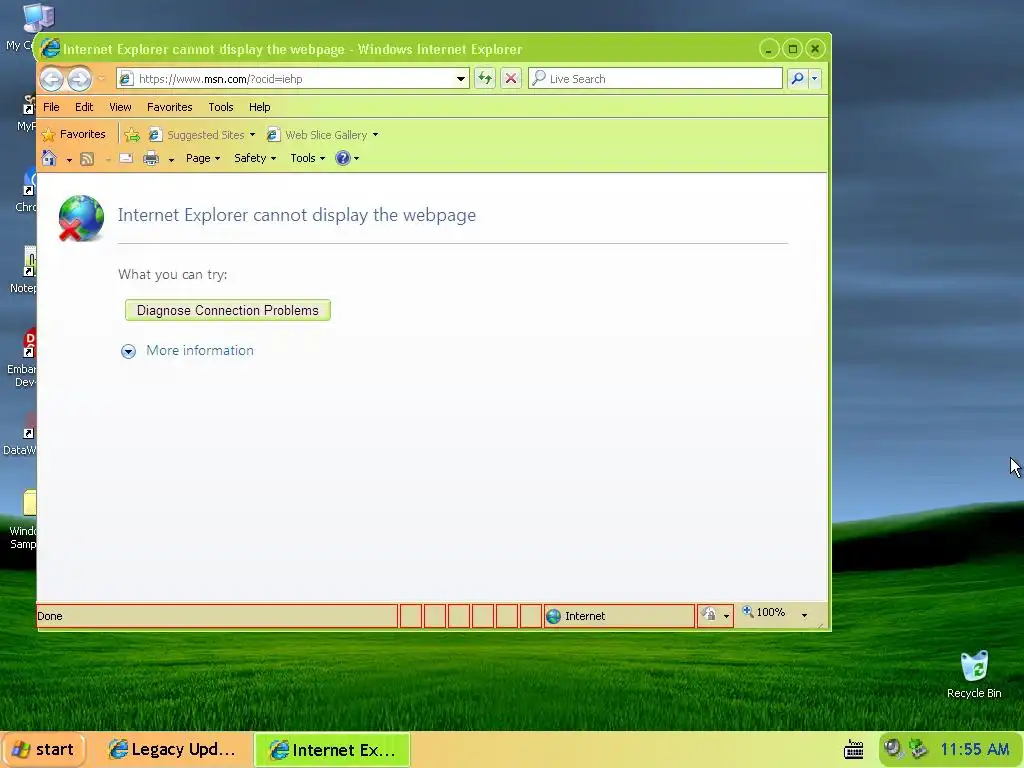
Task: Click the page icon in address bar
Action: click(127, 79)
